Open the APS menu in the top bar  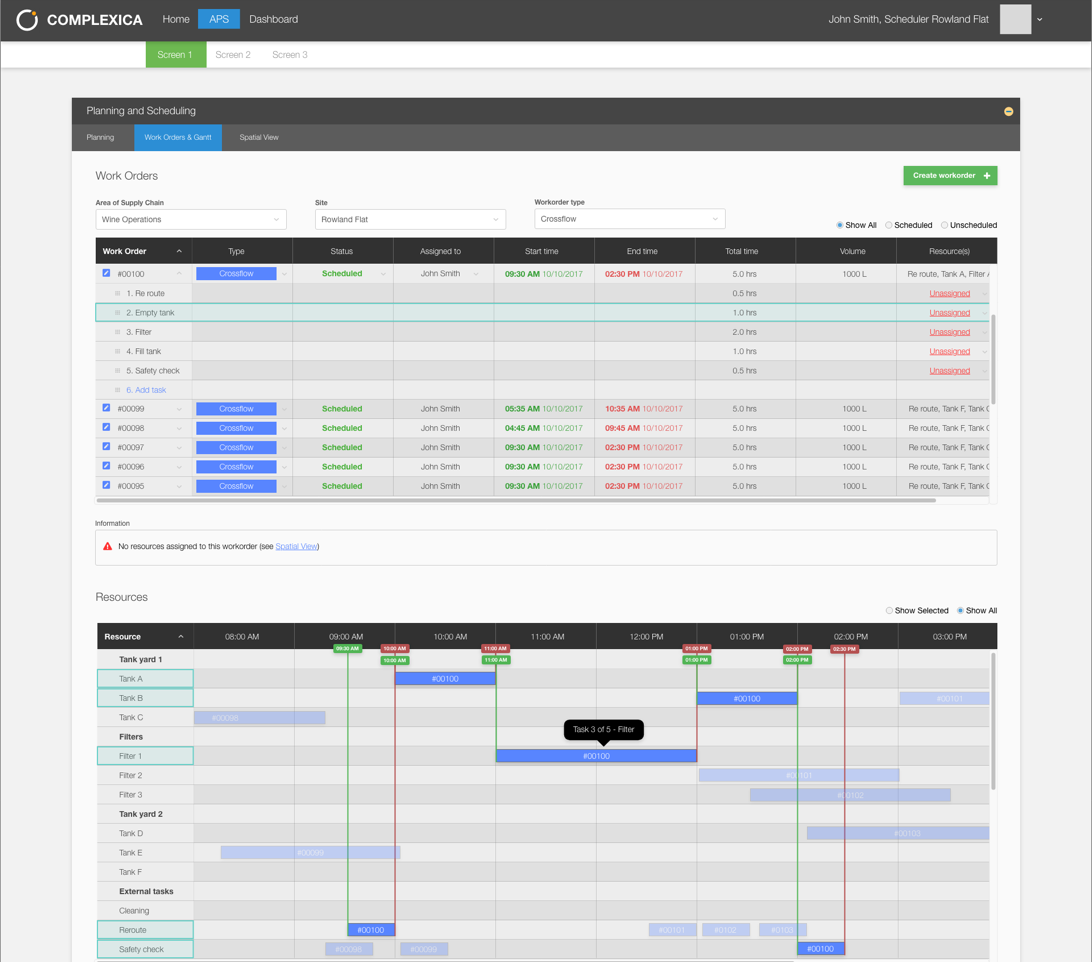click(218, 19)
